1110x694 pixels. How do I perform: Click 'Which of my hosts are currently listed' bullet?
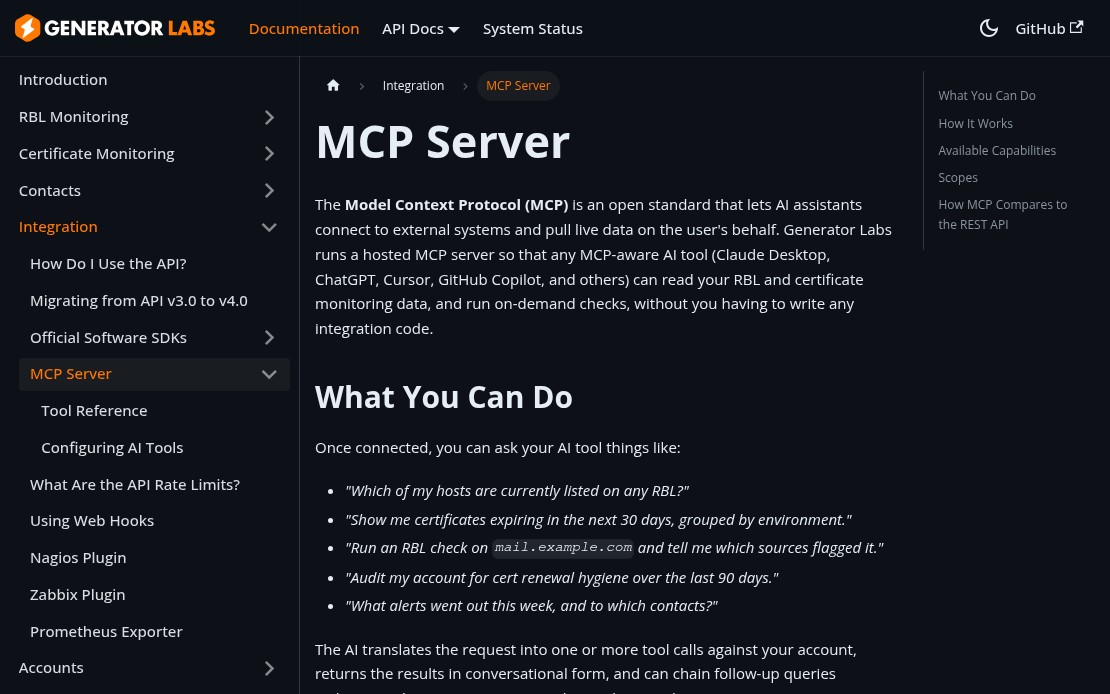(x=517, y=491)
